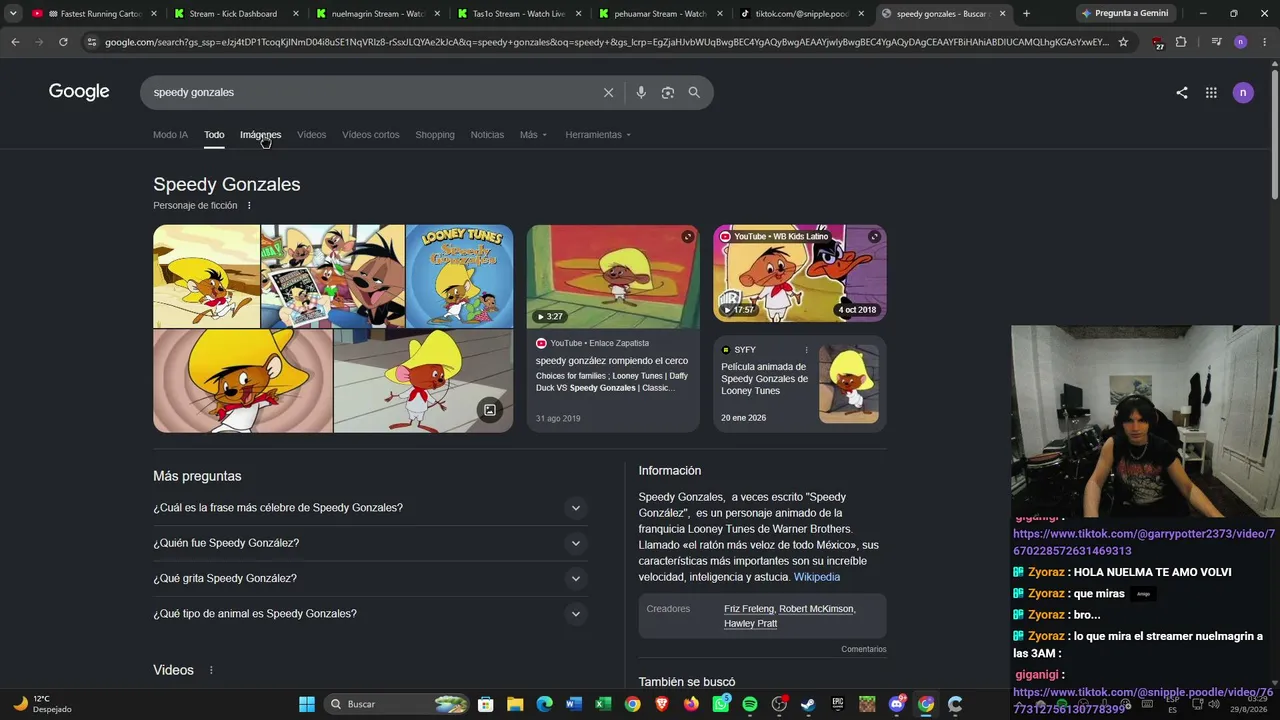The height and width of the screenshot is (720, 1280).
Task: Open the Robert McKimson creator link
Action: [815, 609]
